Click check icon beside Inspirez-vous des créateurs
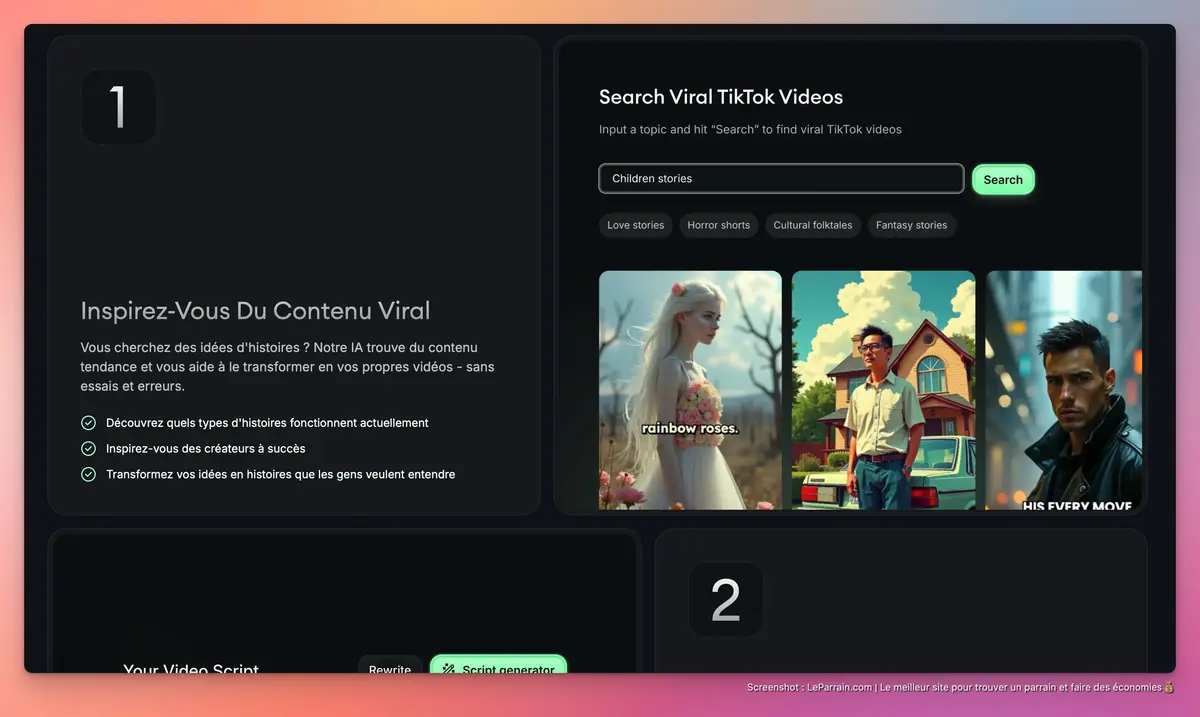Viewport: 1200px width, 717px height. [88, 449]
